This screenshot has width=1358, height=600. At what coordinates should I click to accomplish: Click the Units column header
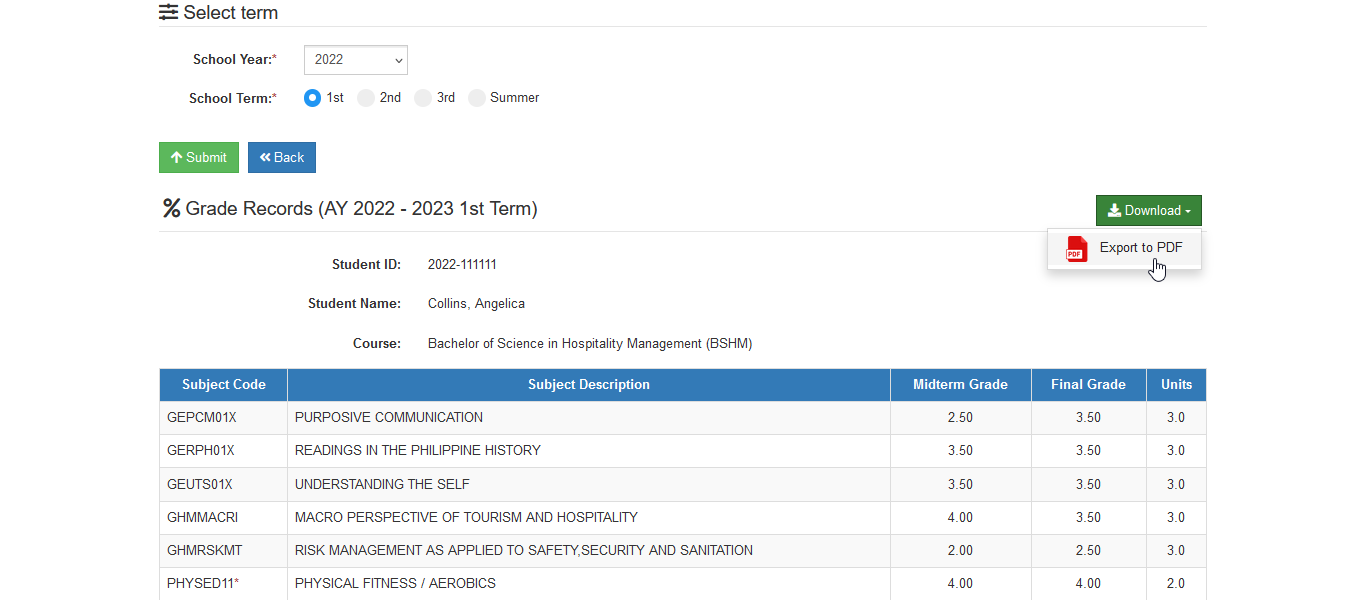click(1176, 385)
